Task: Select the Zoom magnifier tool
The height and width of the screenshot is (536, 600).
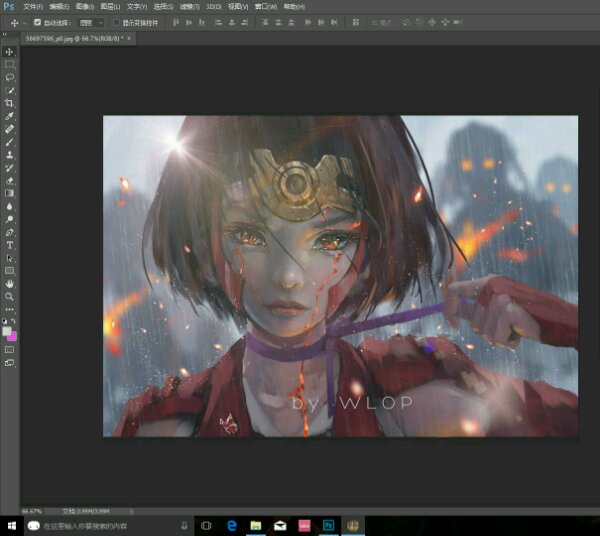Action: tap(9, 297)
